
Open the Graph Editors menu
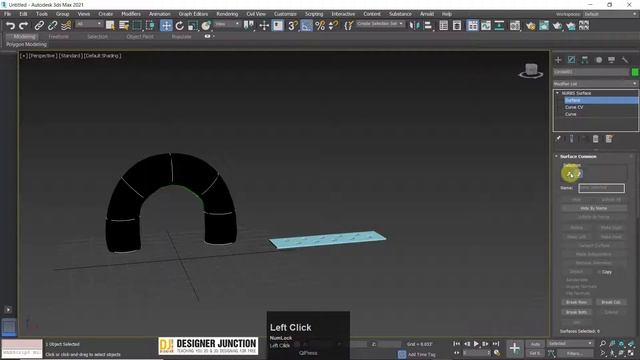click(x=193, y=14)
